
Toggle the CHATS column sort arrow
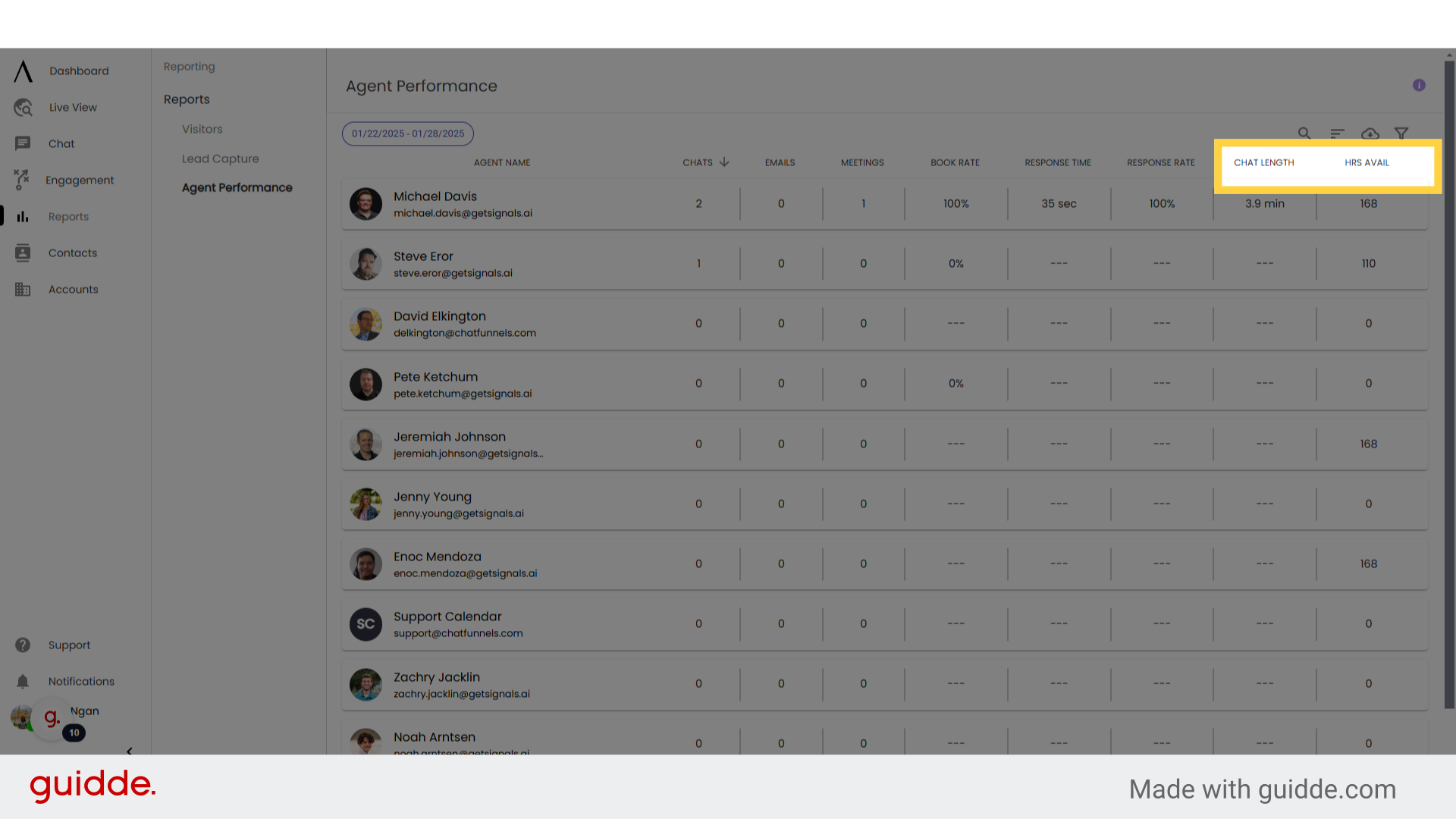point(724,162)
